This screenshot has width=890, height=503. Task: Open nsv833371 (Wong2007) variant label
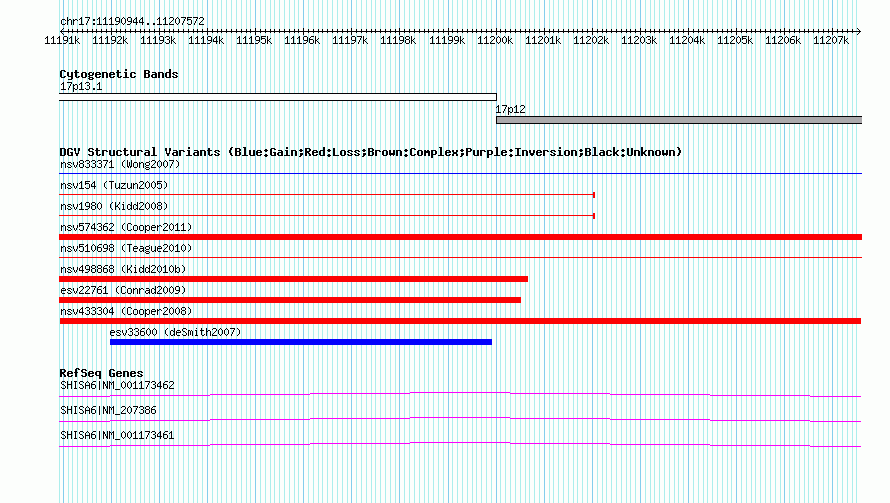coord(120,164)
